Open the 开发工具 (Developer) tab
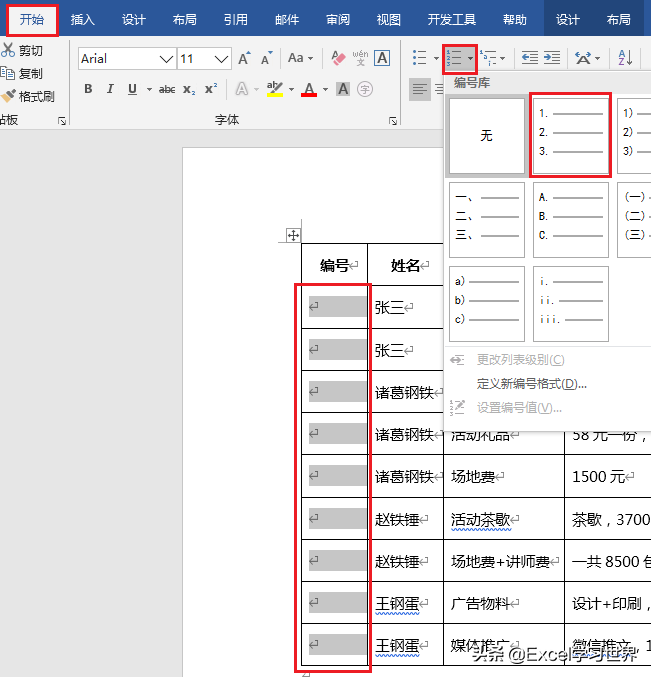The image size is (651, 677). (452, 19)
